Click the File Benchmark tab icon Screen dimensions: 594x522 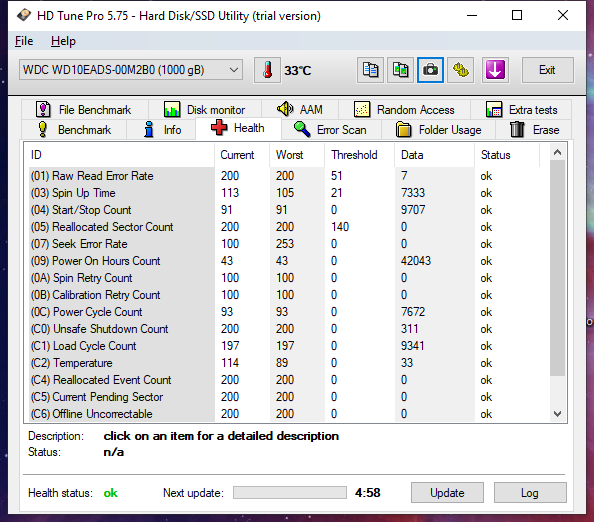43,109
